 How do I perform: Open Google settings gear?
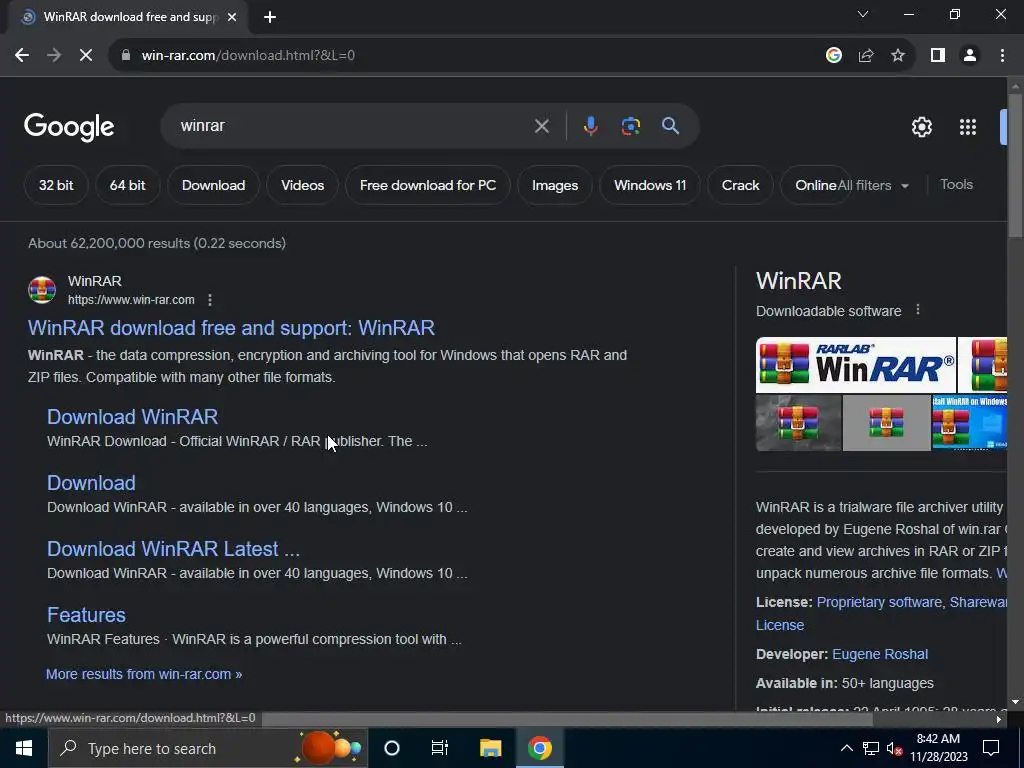tap(921, 127)
